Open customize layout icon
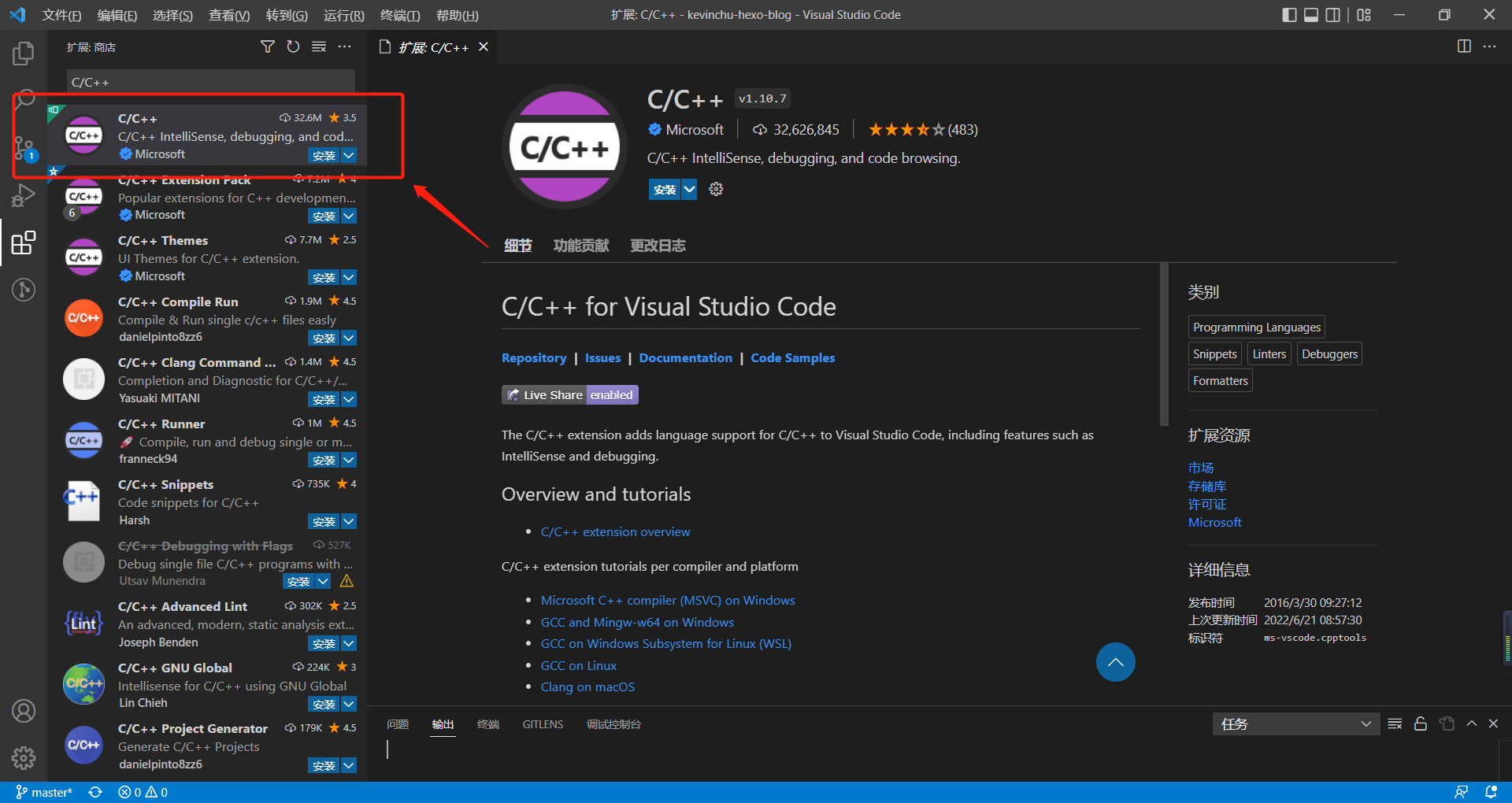1512x803 pixels. [x=1364, y=15]
